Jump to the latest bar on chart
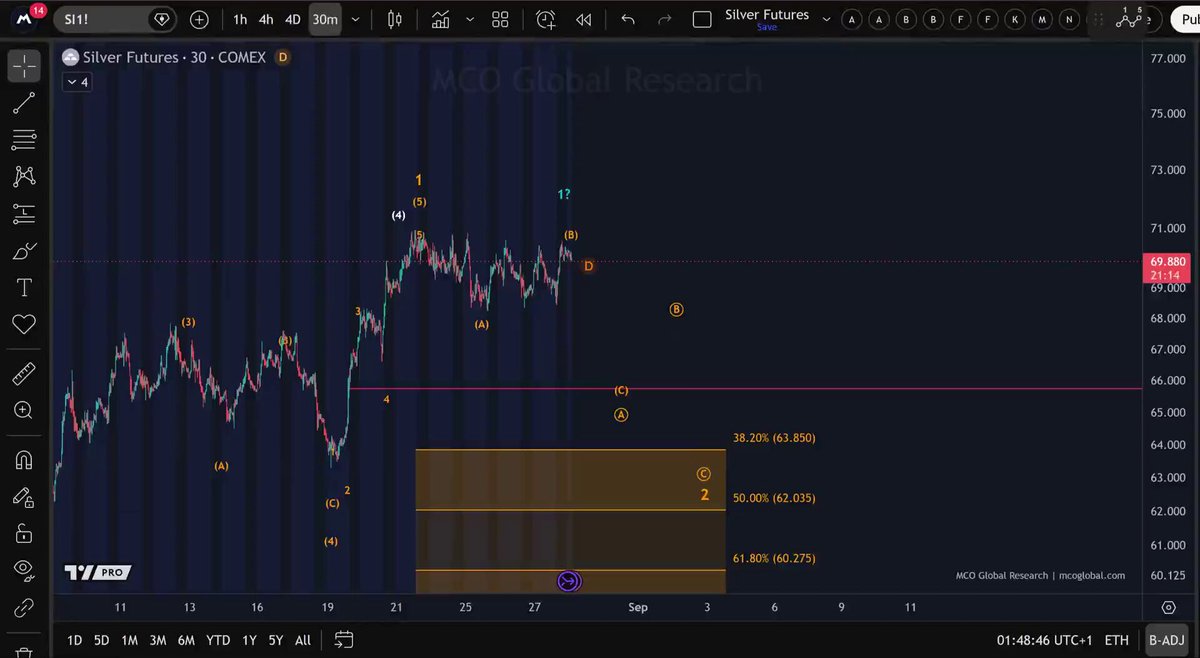 pyautogui.click(x=569, y=581)
